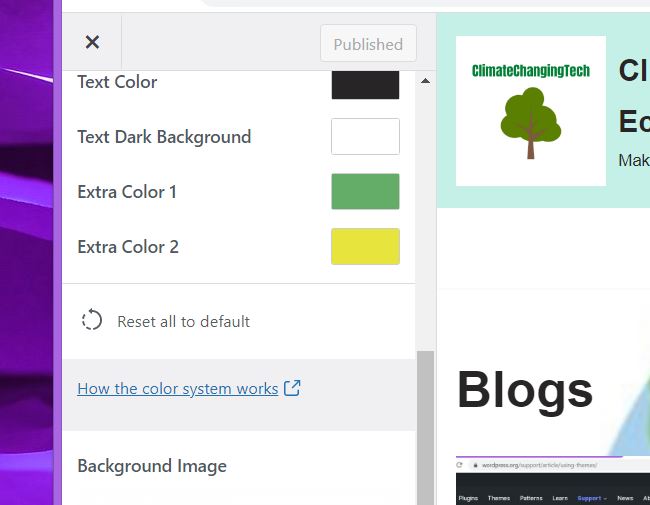
Task: Click the Support menu in the blog thumbnail
Action: [x=592, y=498]
